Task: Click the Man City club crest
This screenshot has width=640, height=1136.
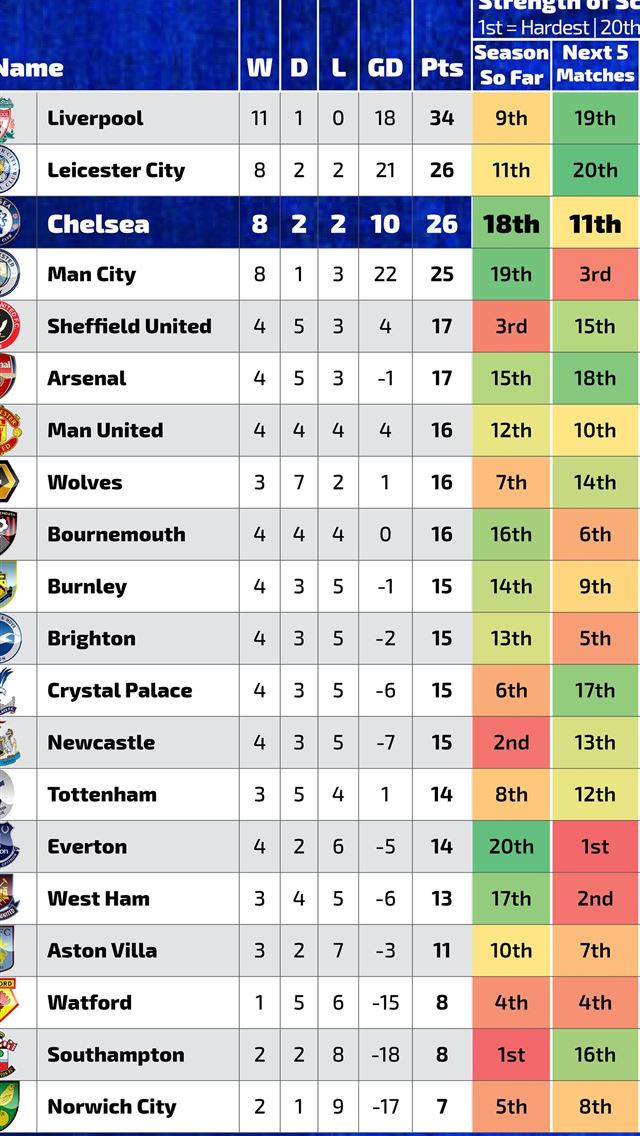Action: click(x=8, y=274)
